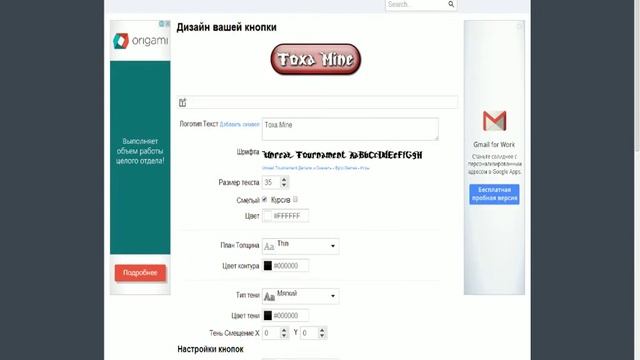Click the text size field showing 35
Screen dimensions: 640x360
pos(271,182)
